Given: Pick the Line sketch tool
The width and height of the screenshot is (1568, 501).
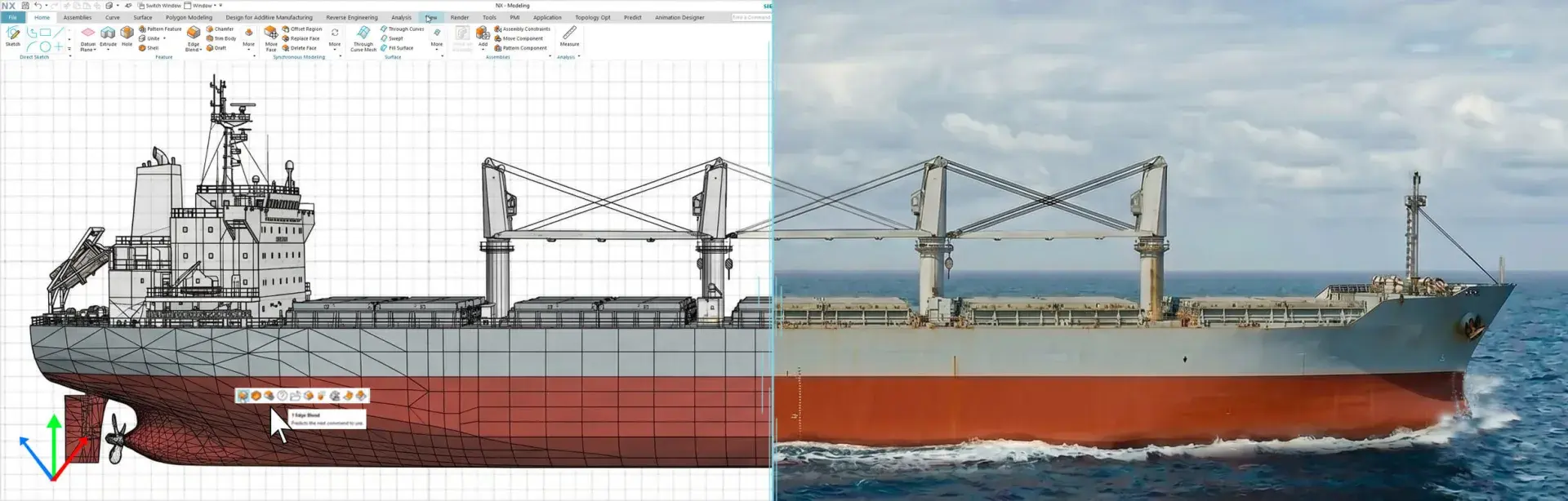Looking at the screenshot, I should tap(59, 33).
